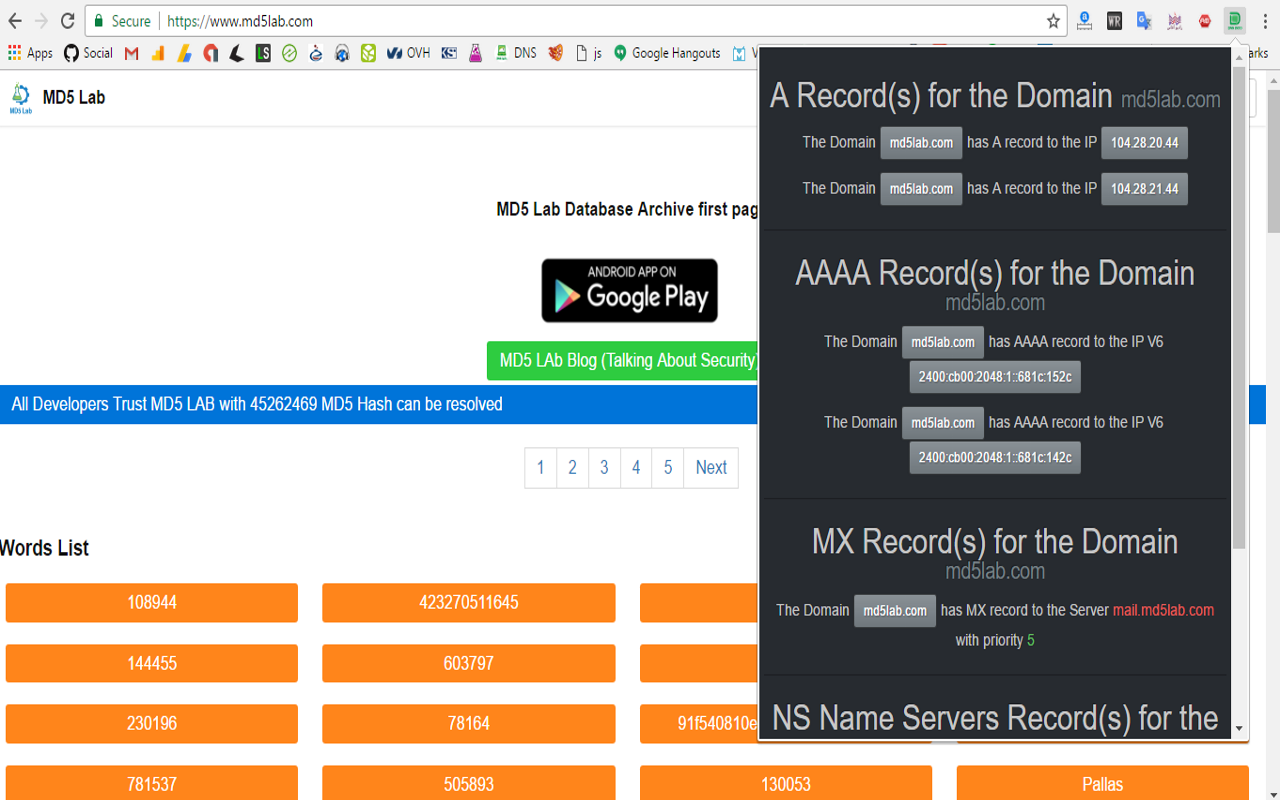Open the Pallas word button
1280x800 pixels.
(1102, 784)
